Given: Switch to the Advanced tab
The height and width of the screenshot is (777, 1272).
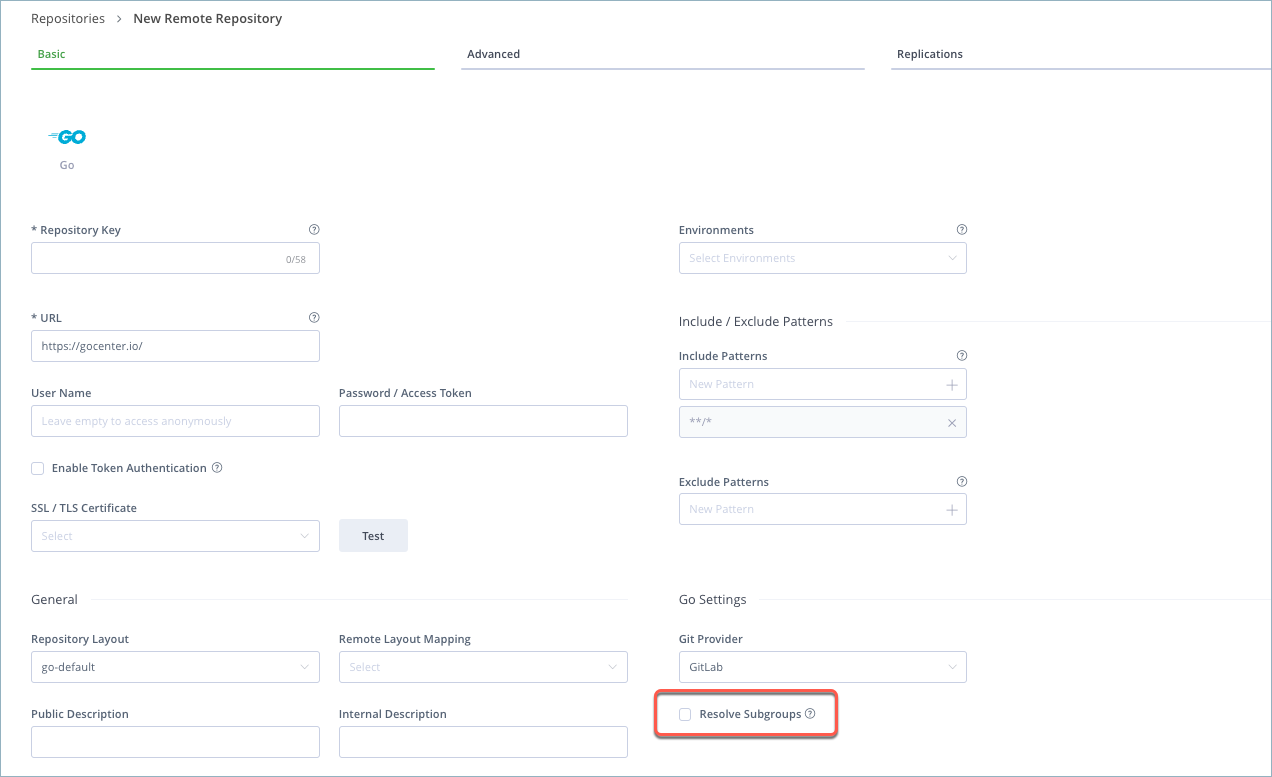Looking at the screenshot, I should click(493, 54).
